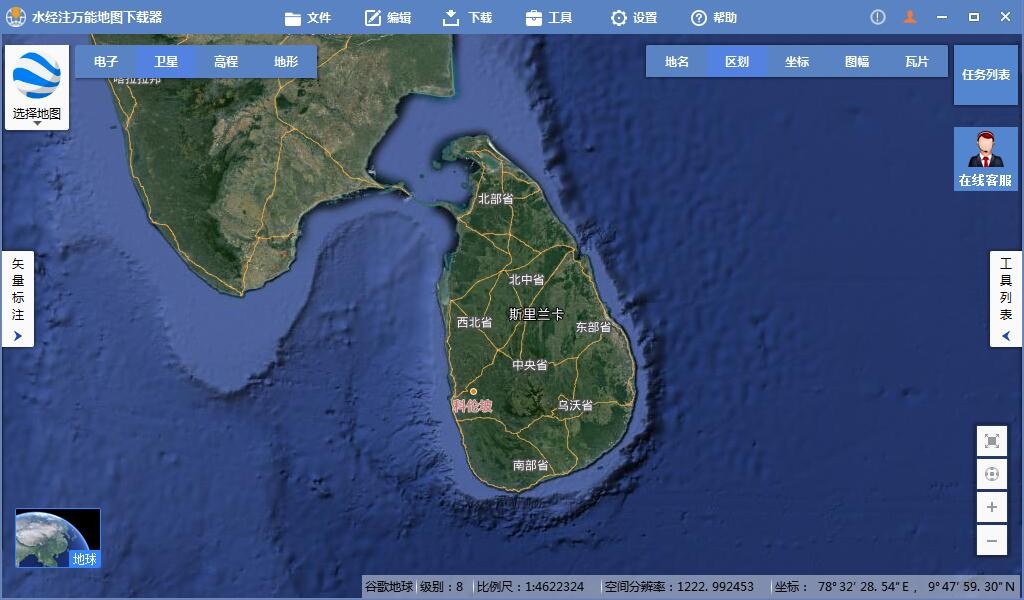Select the 坐标 search option
The height and width of the screenshot is (600, 1024).
[x=797, y=61]
